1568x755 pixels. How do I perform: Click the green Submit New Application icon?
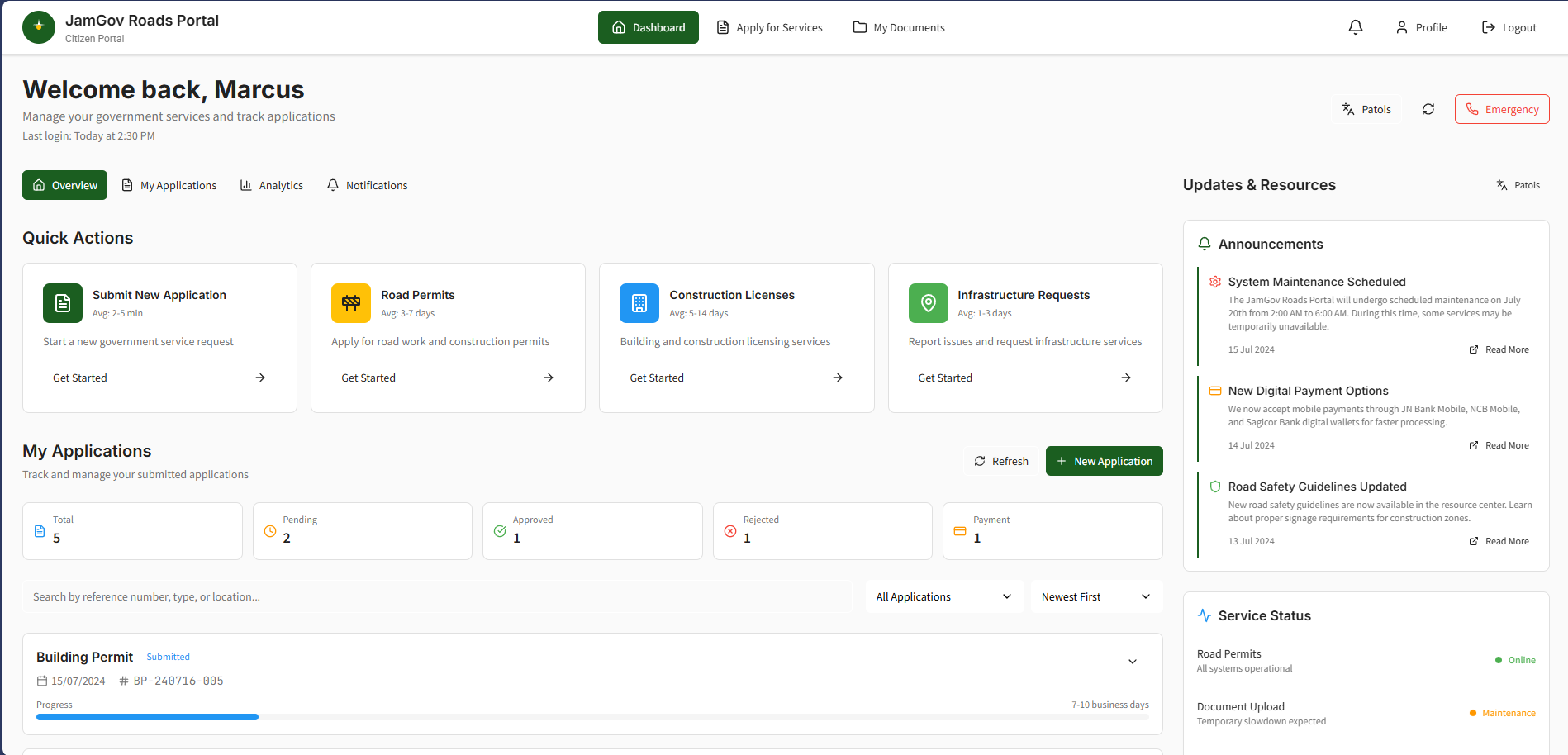pos(63,303)
